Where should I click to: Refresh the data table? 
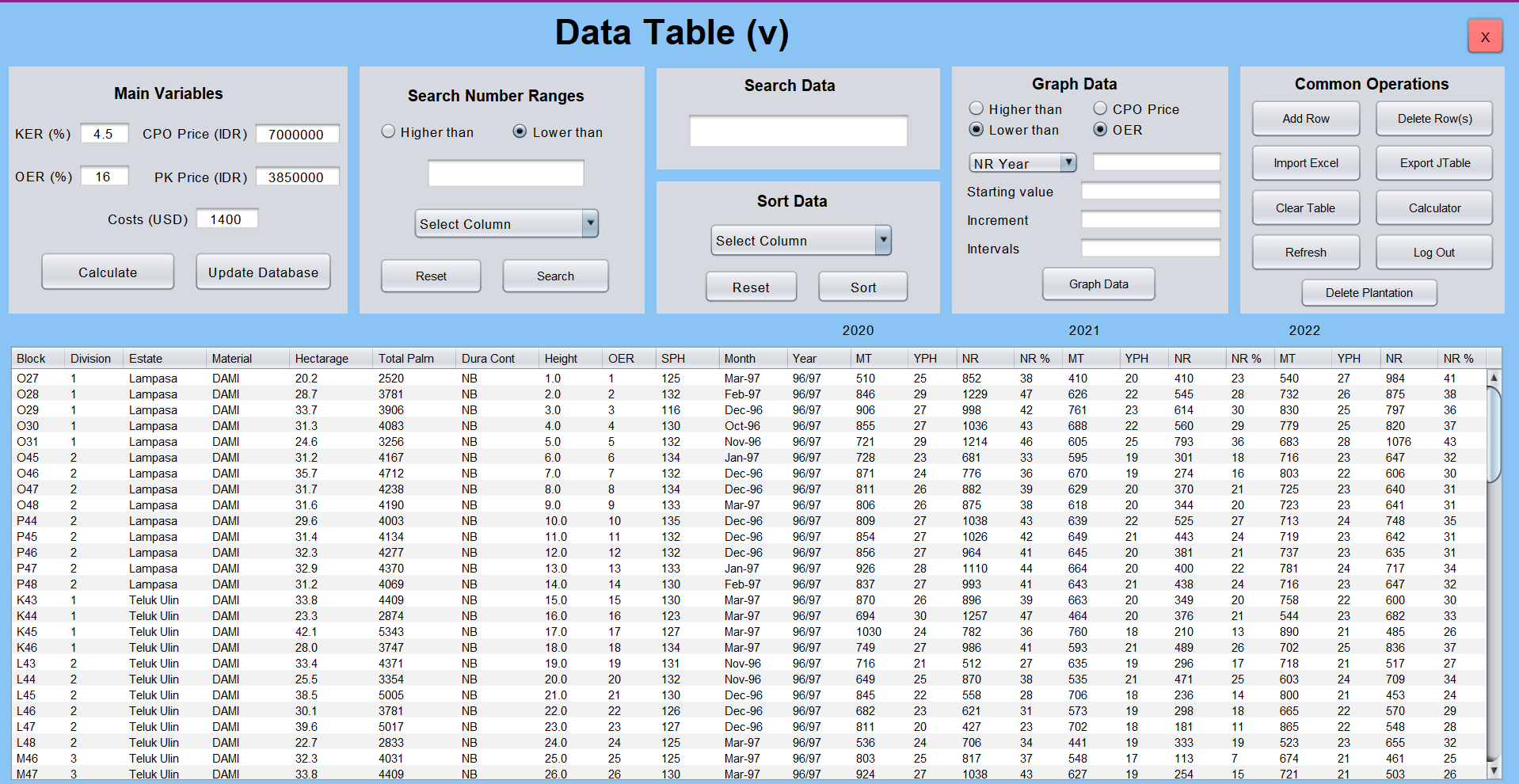point(1306,252)
